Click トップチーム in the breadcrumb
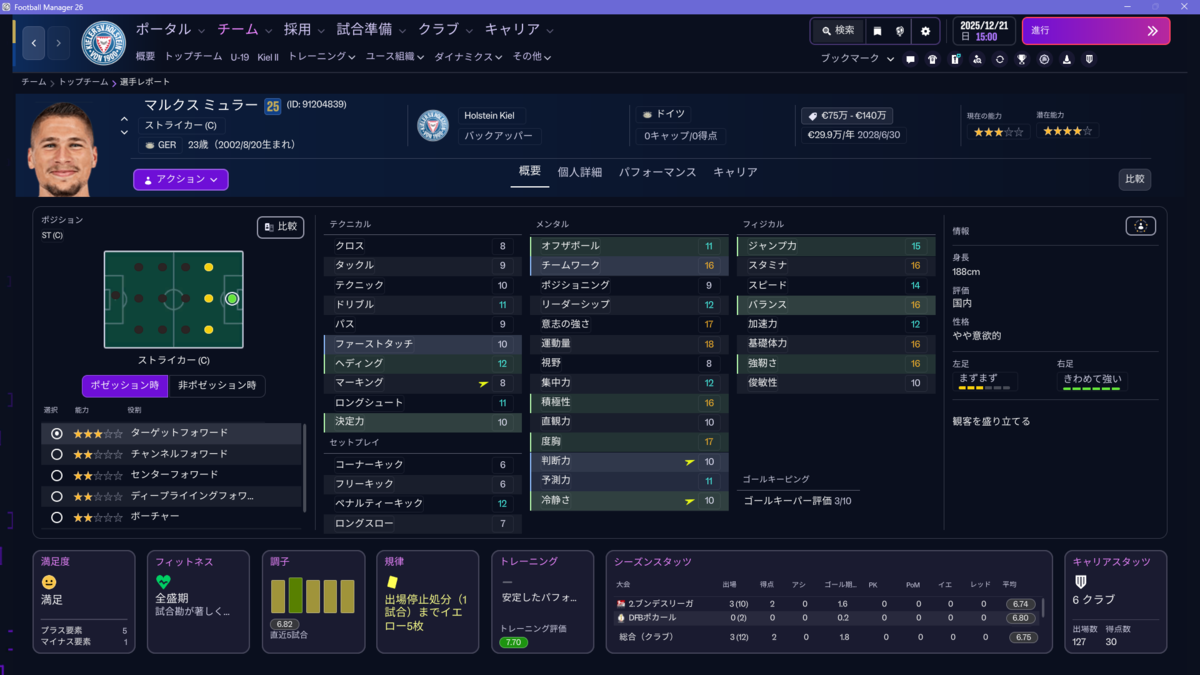The width and height of the screenshot is (1200, 675). click(83, 82)
